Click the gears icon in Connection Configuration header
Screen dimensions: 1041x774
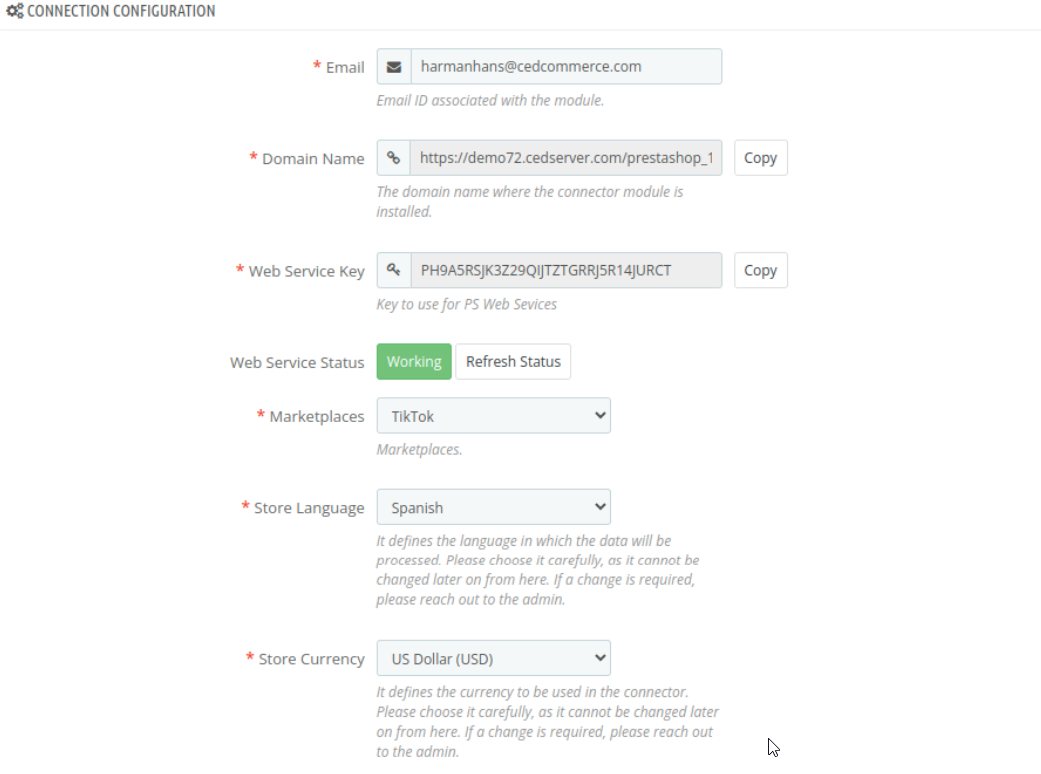tap(15, 11)
